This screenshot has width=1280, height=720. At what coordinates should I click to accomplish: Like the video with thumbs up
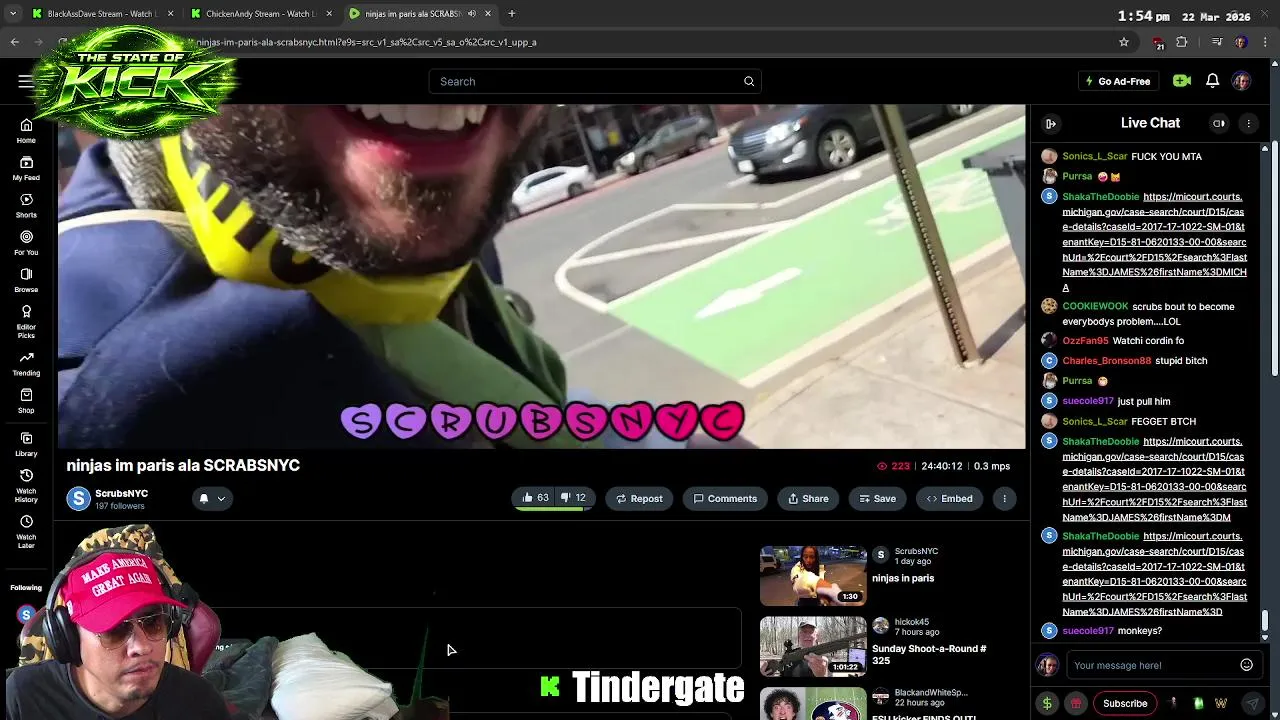pos(535,498)
